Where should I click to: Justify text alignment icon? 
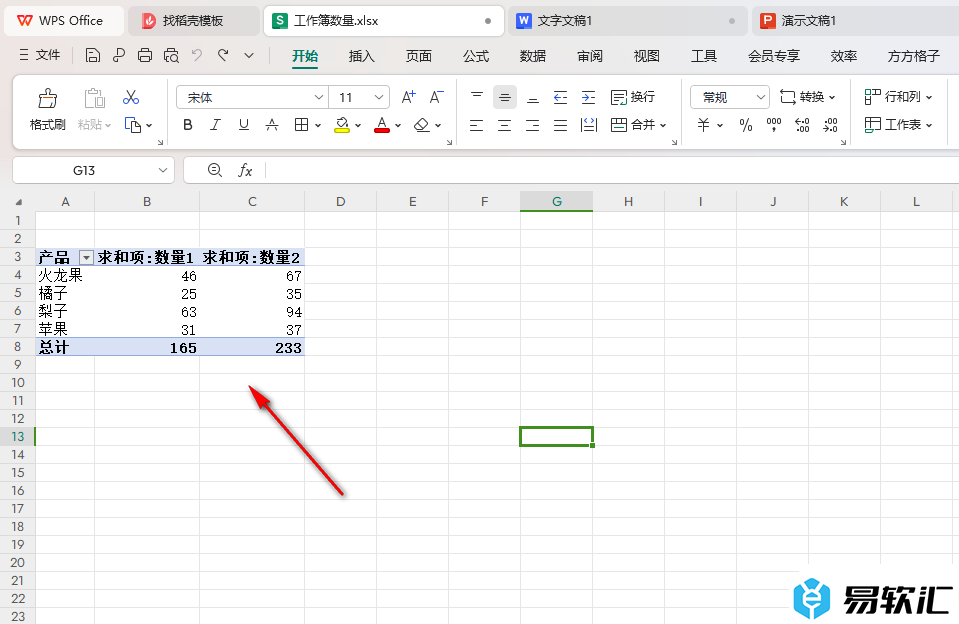[x=560, y=125]
